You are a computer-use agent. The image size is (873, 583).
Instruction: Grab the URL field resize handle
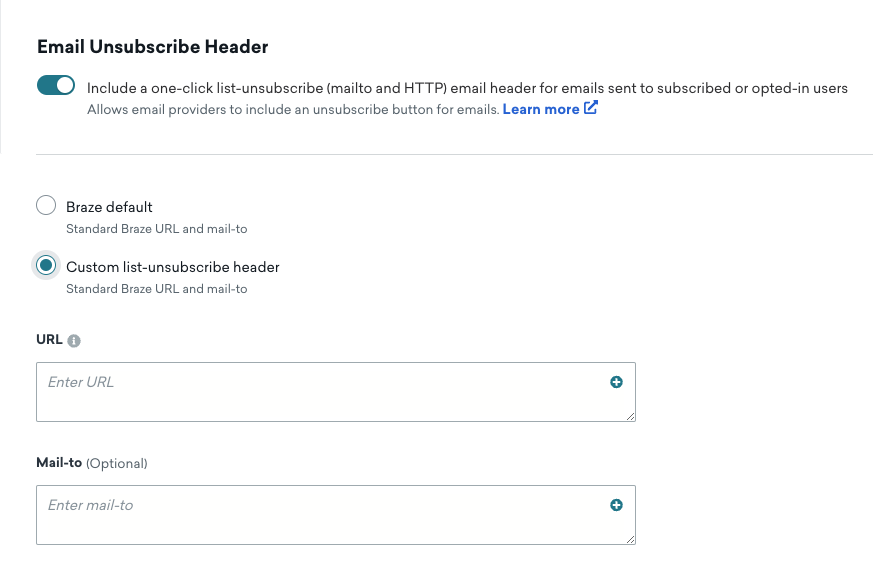(630, 417)
